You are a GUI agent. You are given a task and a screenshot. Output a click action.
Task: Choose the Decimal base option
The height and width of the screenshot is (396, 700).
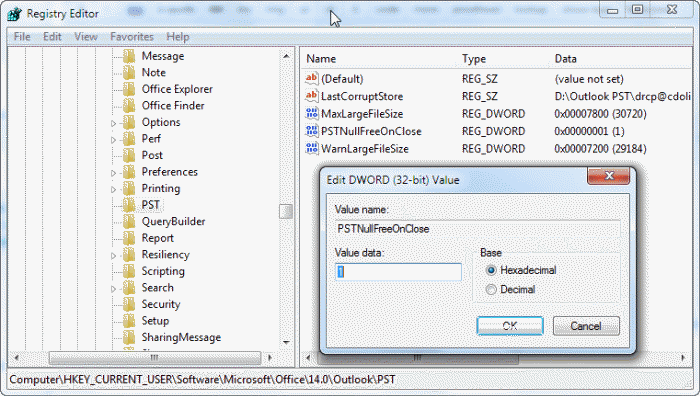(x=491, y=289)
